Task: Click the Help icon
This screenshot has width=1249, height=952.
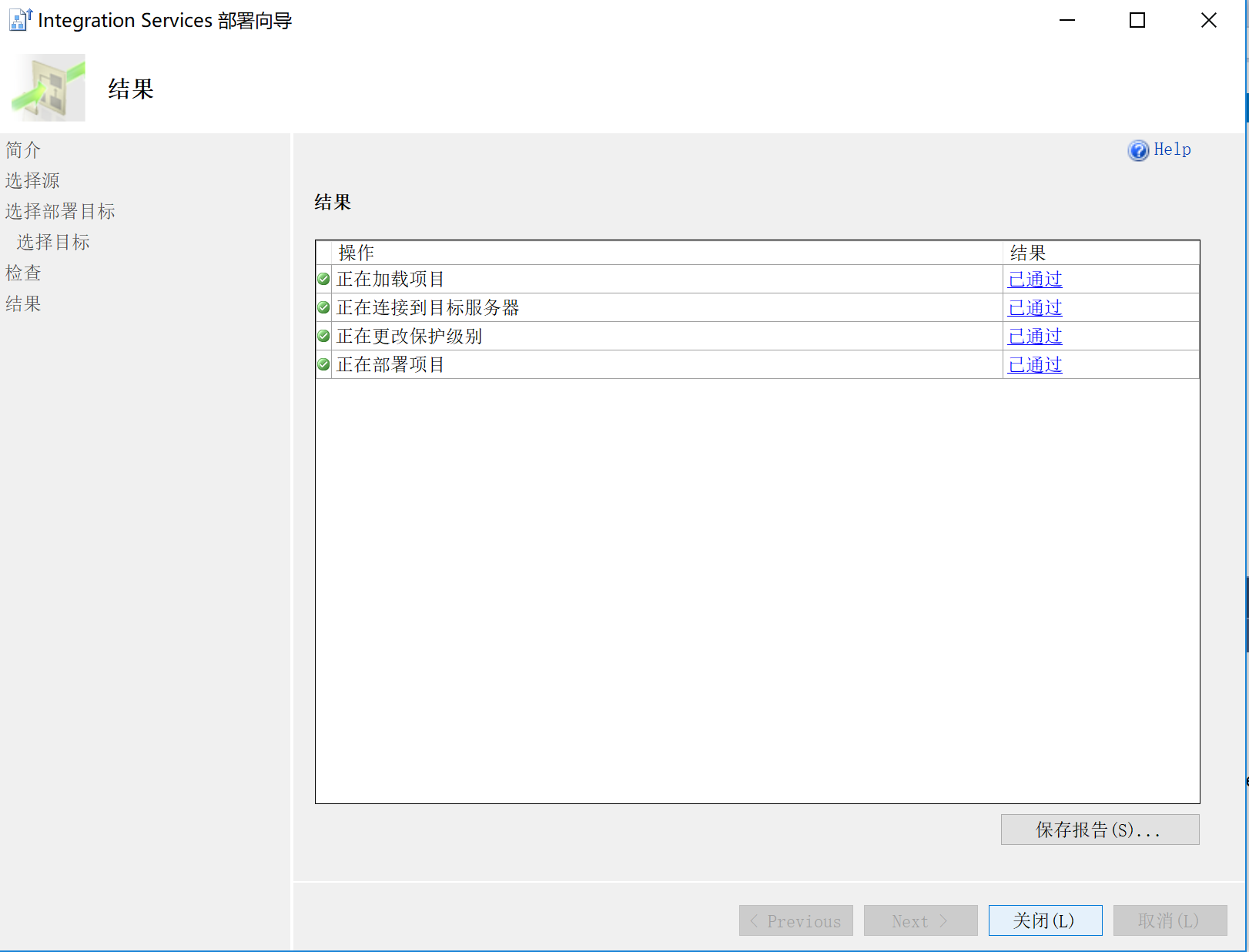Action: click(x=1138, y=150)
